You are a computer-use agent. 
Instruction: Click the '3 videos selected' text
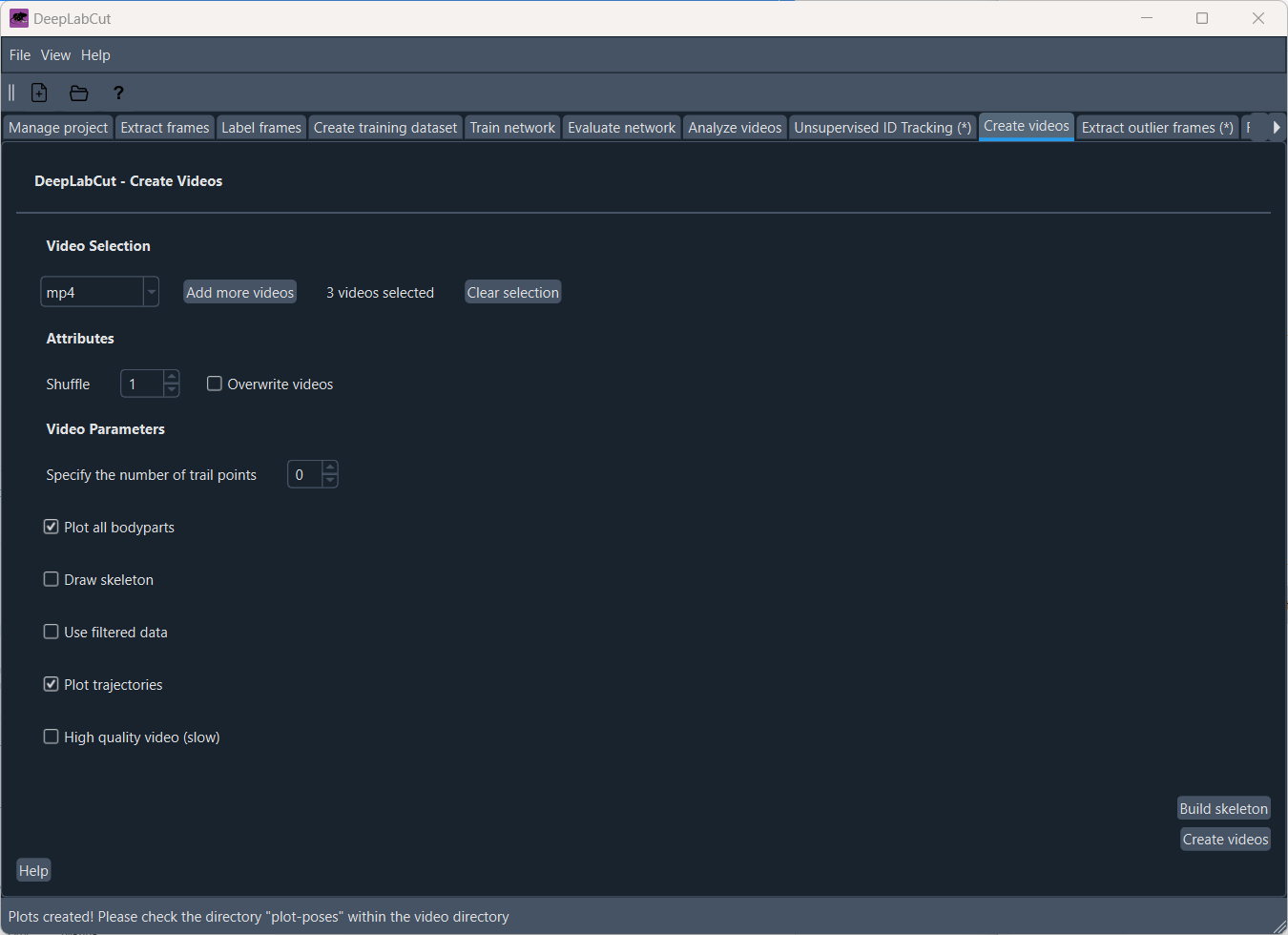(380, 293)
